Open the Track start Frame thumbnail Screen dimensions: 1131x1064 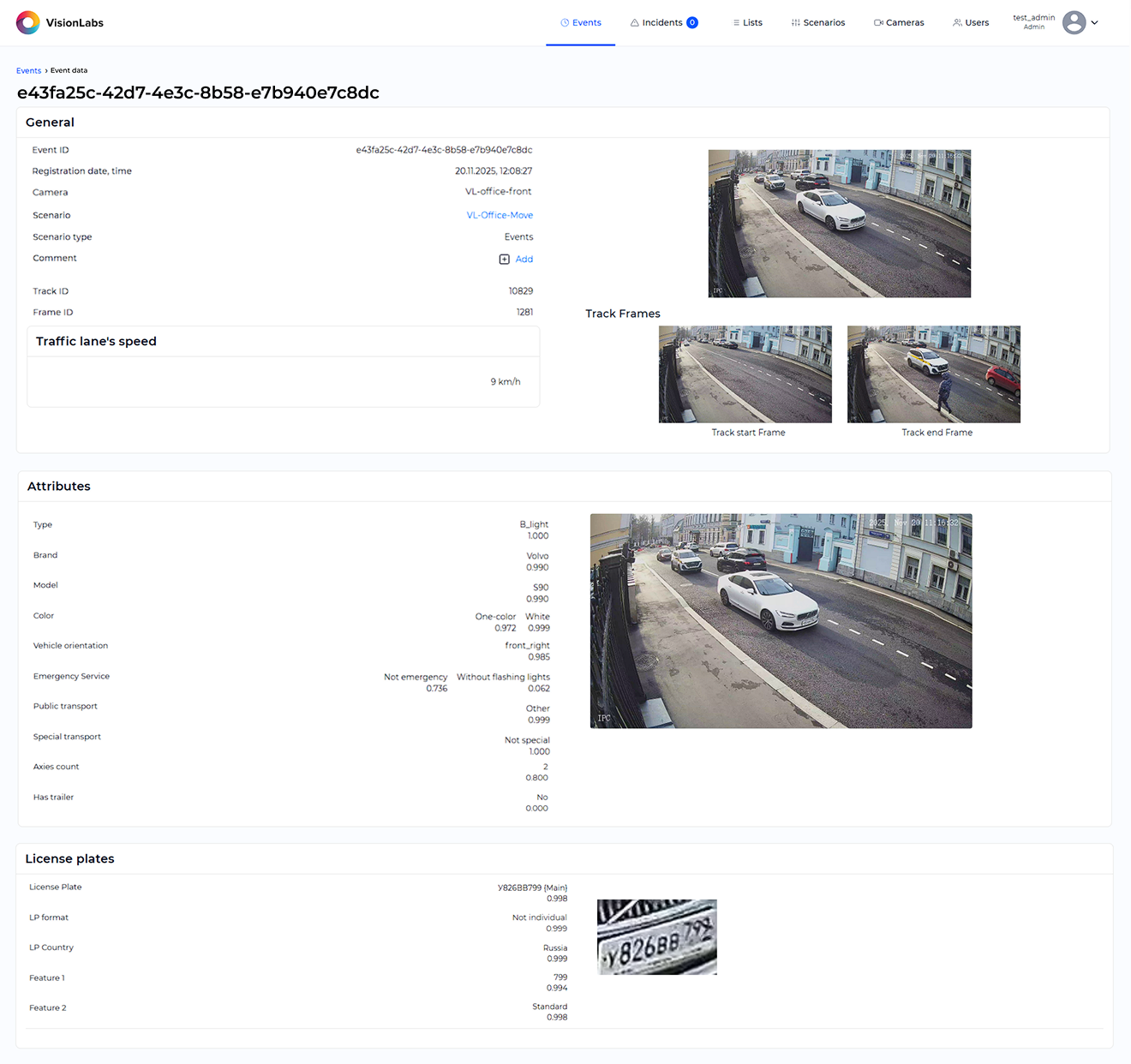click(x=745, y=374)
